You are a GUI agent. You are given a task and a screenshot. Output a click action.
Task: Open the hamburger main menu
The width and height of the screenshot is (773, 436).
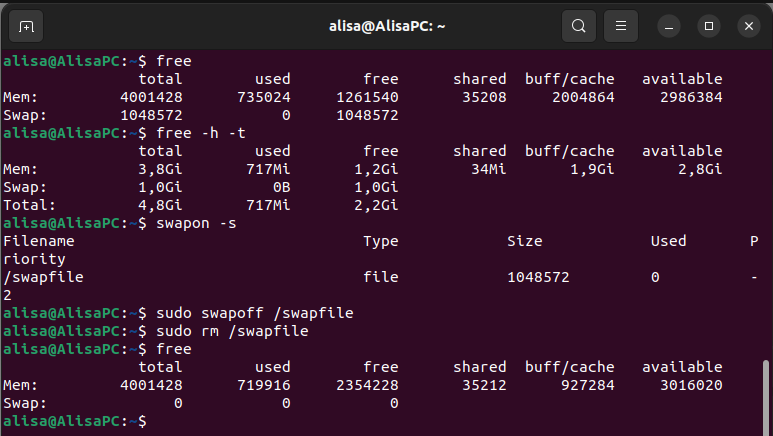(621, 26)
